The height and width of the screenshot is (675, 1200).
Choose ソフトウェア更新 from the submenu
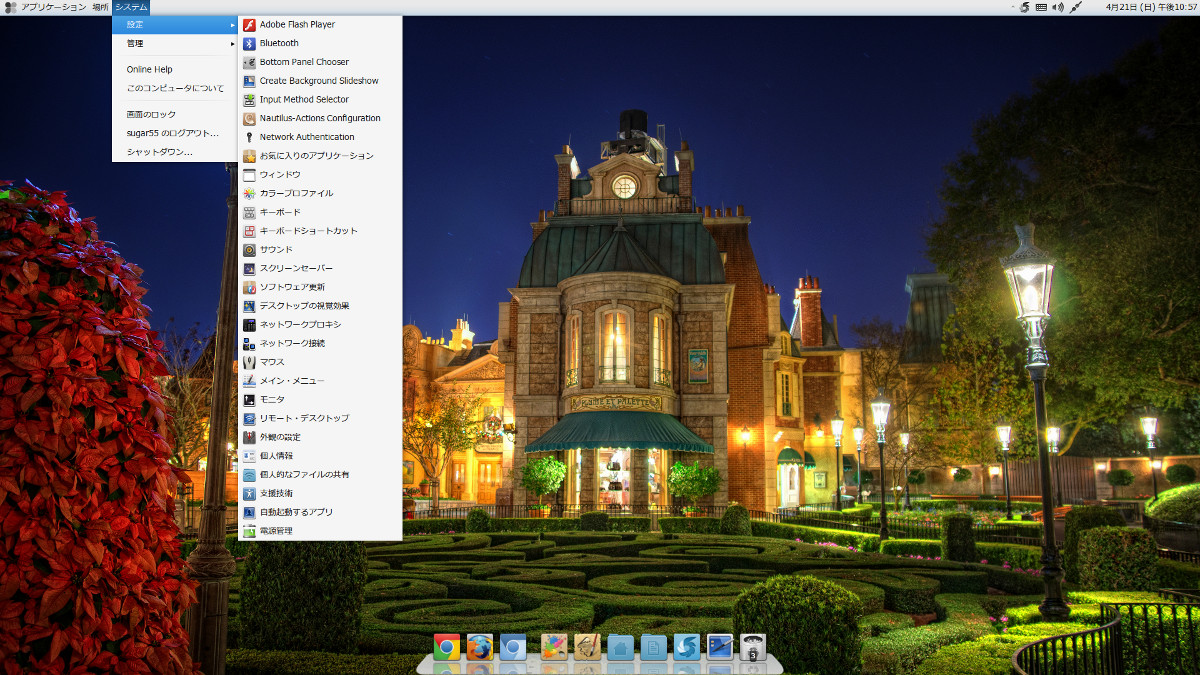point(320,287)
